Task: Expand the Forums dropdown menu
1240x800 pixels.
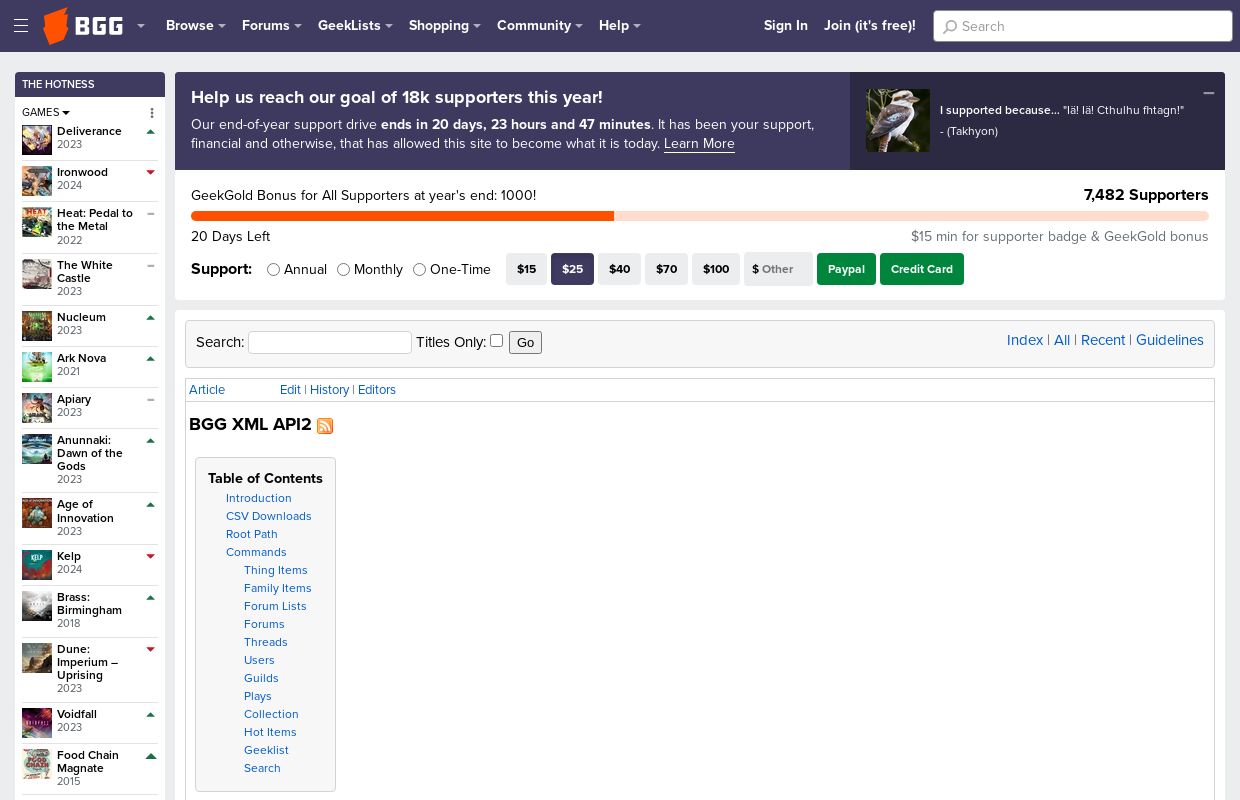Action: click(271, 26)
